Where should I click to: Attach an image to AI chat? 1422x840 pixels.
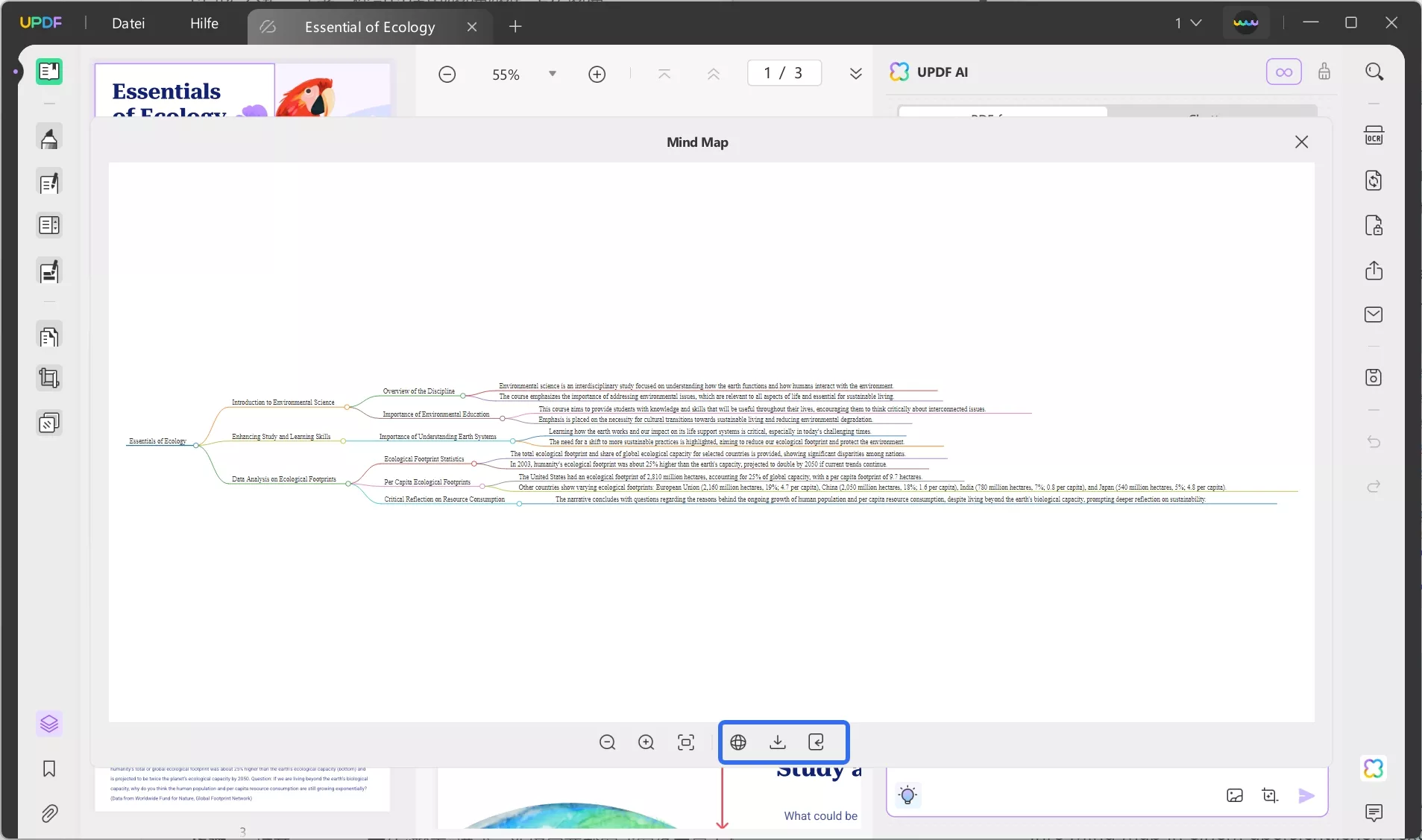click(x=1235, y=795)
